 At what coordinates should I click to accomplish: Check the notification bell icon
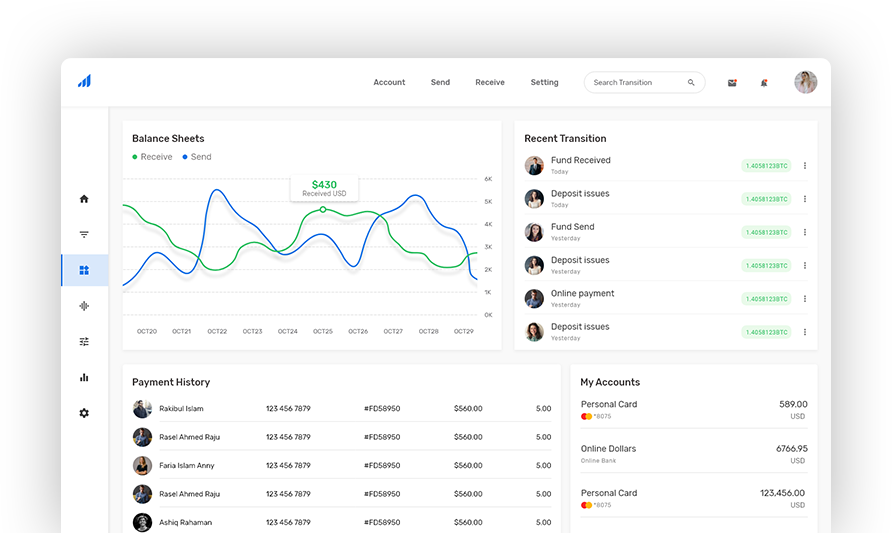764,83
